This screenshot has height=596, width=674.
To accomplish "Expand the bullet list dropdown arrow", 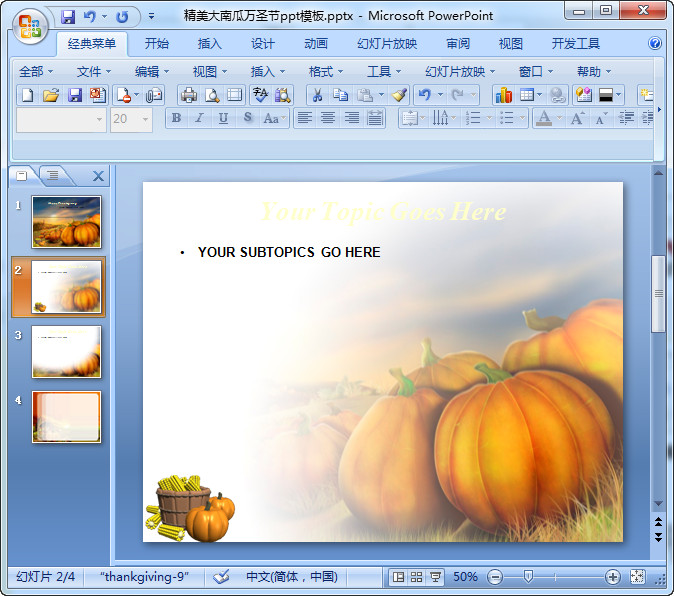I will (x=522, y=118).
